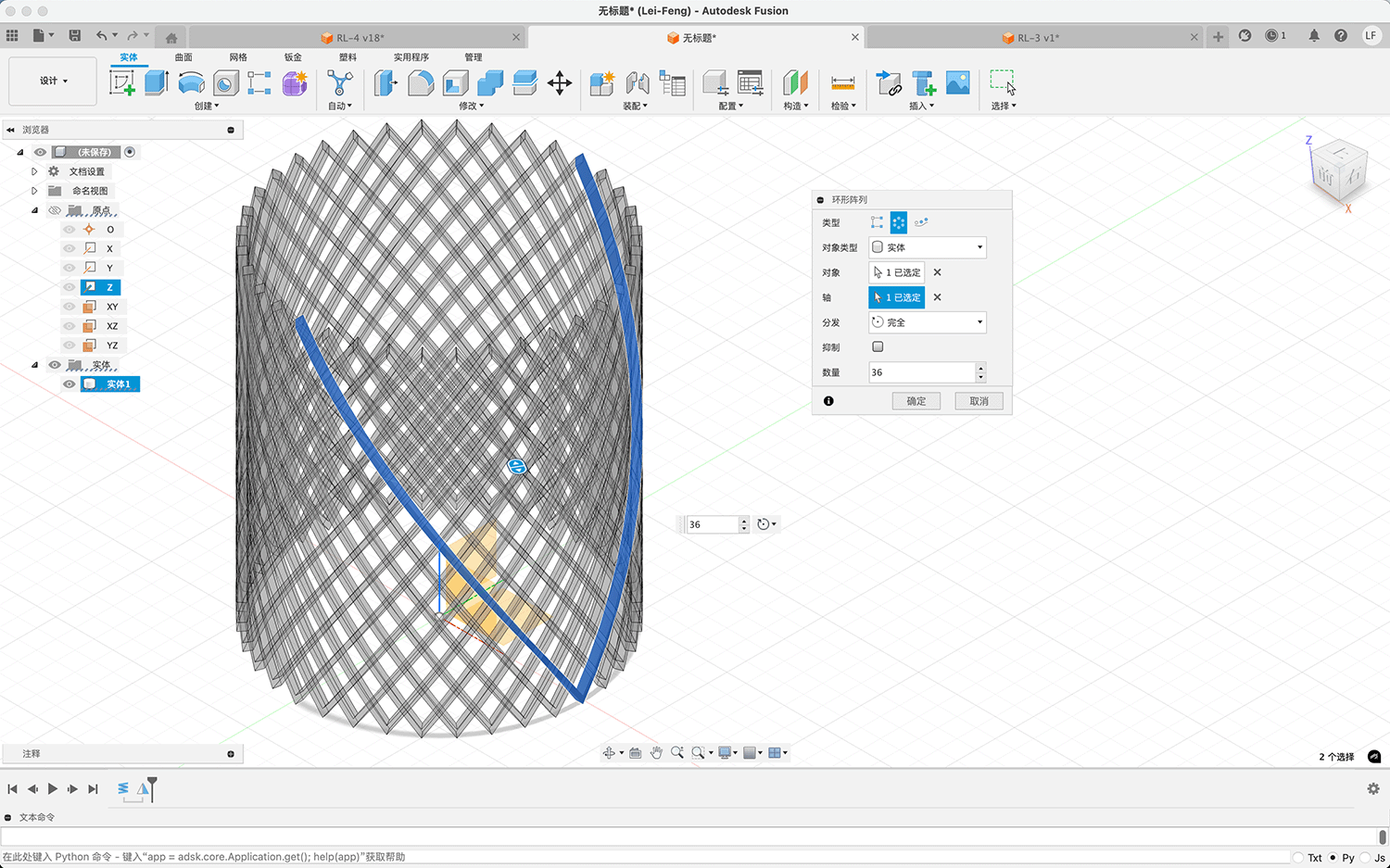Collapse the 原点 tree node

[x=34, y=210]
